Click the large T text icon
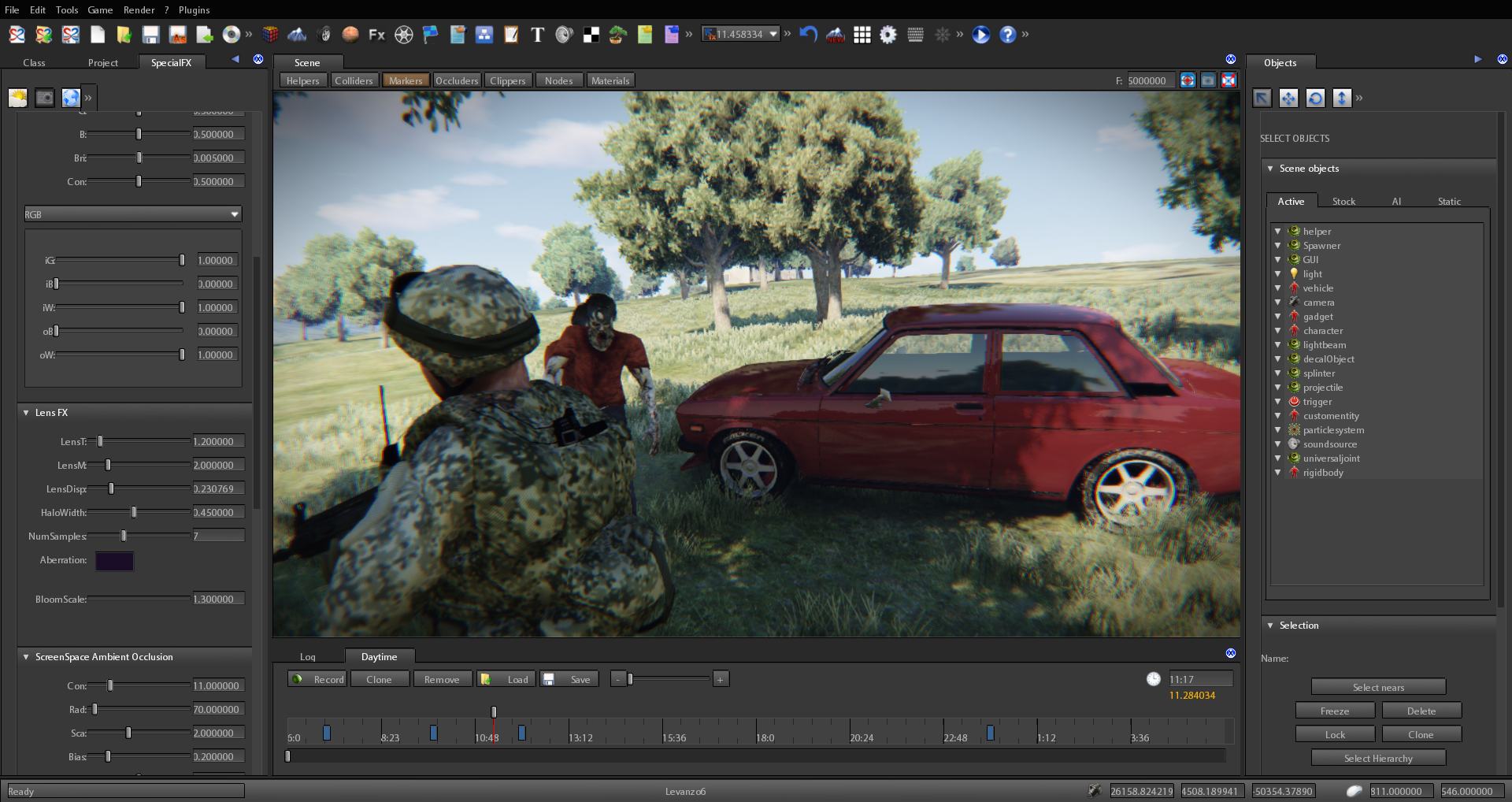This screenshot has height=802, width=1512. click(537, 35)
